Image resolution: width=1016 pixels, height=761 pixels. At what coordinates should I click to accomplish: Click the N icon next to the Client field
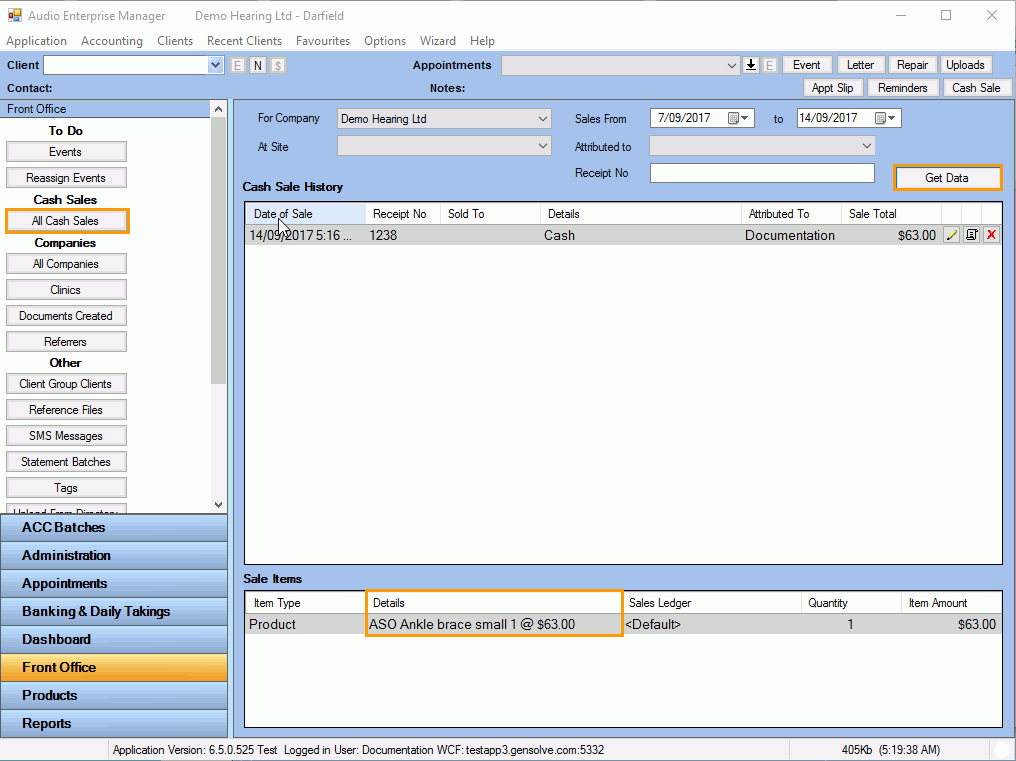tap(257, 65)
